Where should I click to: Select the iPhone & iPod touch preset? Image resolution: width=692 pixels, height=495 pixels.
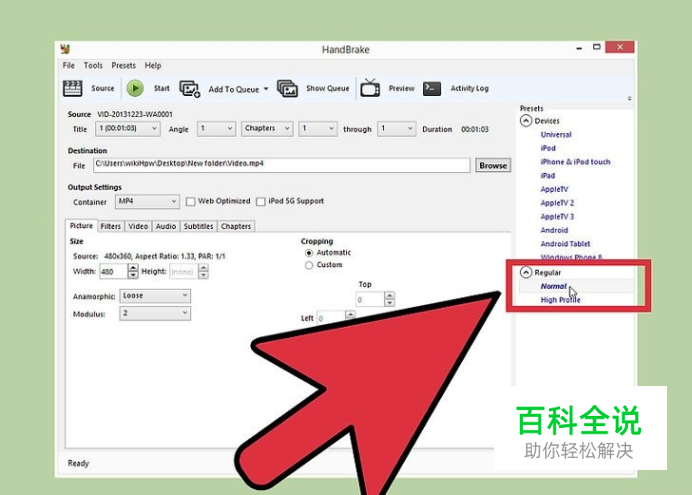point(575,162)
